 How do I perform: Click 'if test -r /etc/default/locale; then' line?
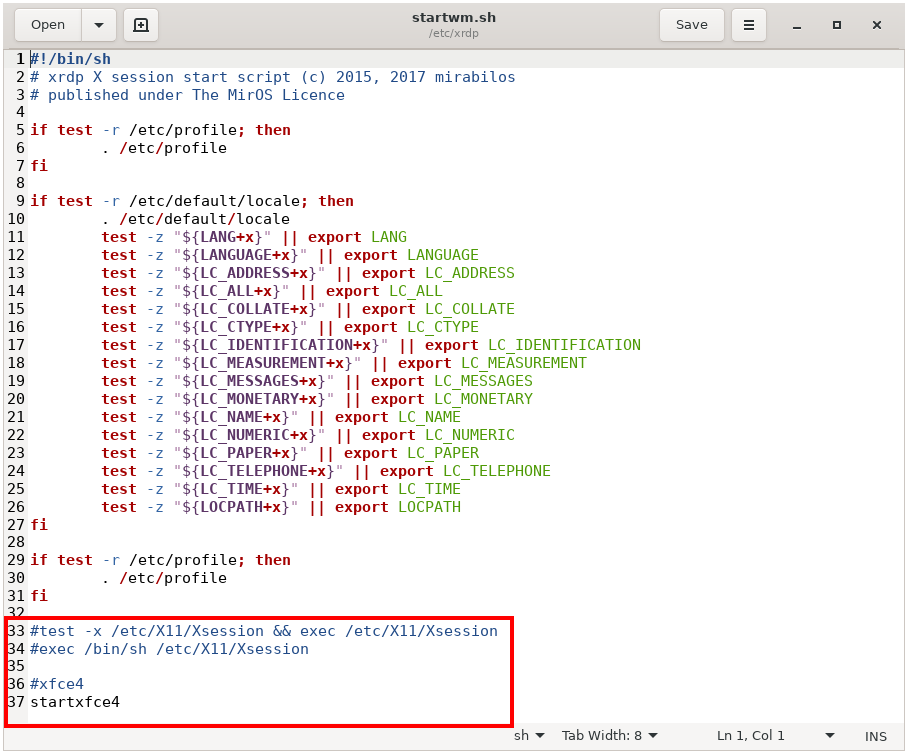click(x=192, y=201)
